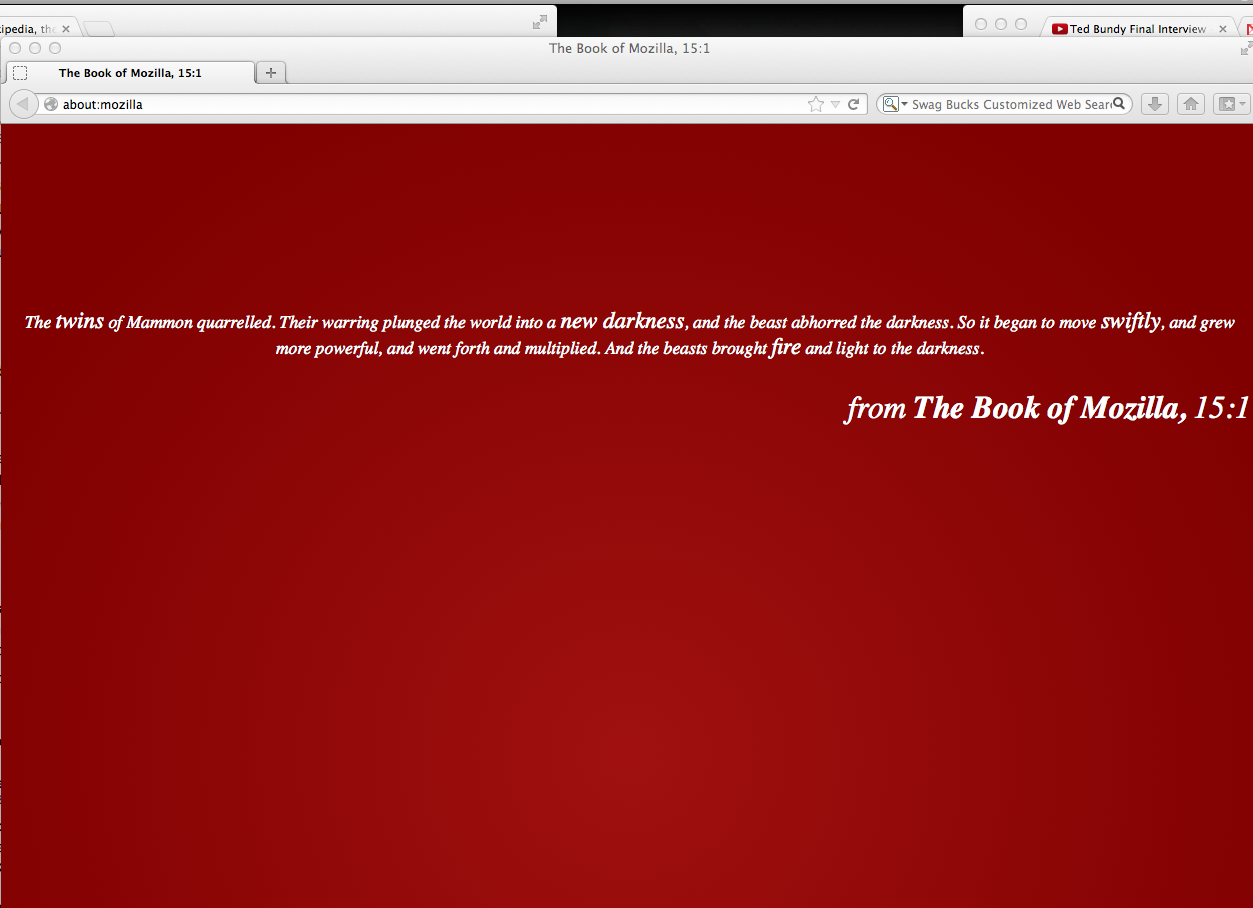Image resolution: width=1253 pixels, height=908 pixels.
Task: Enter fullscreen on background Wikipedia window
Action: point(540,21)
